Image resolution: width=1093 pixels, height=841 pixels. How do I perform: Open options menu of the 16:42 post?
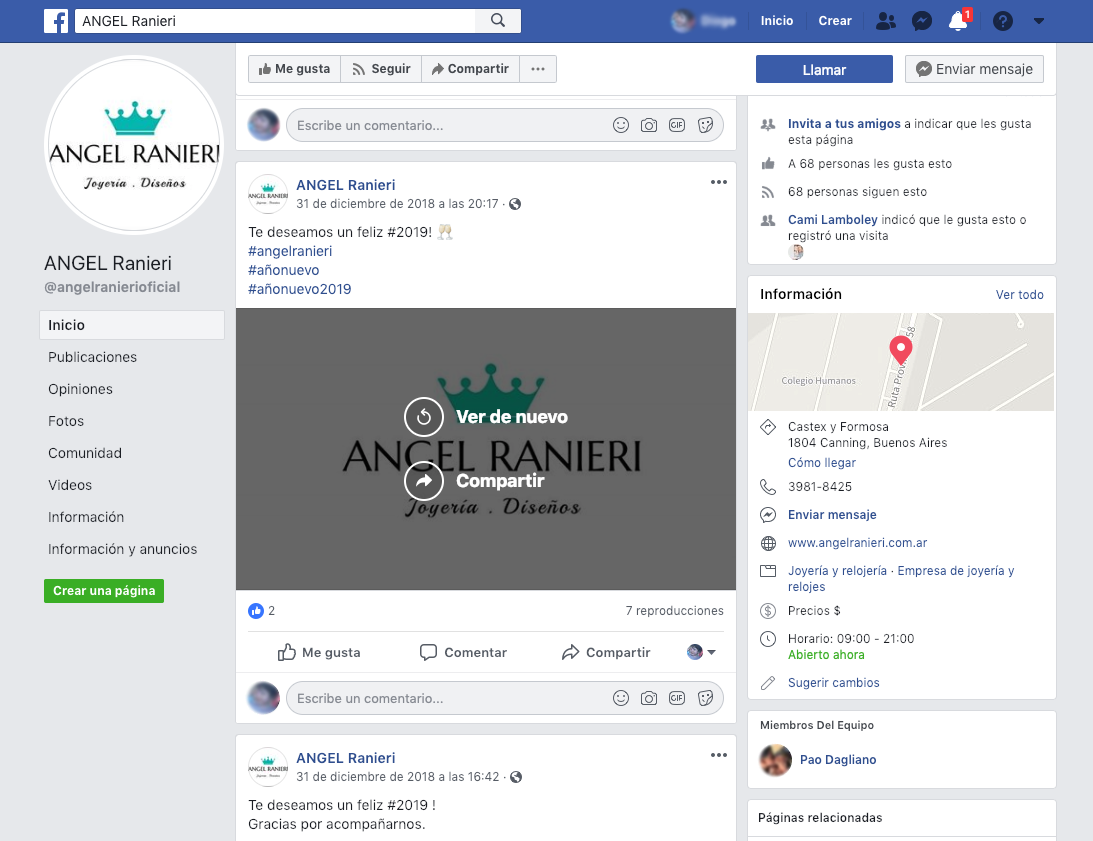tap(719, 755)
